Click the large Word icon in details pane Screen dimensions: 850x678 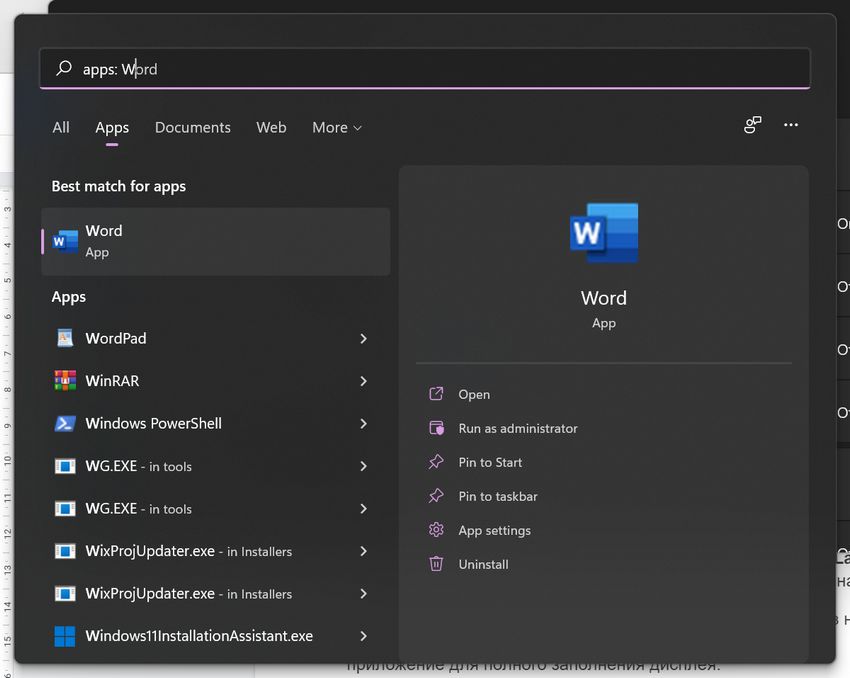point(603,233)
